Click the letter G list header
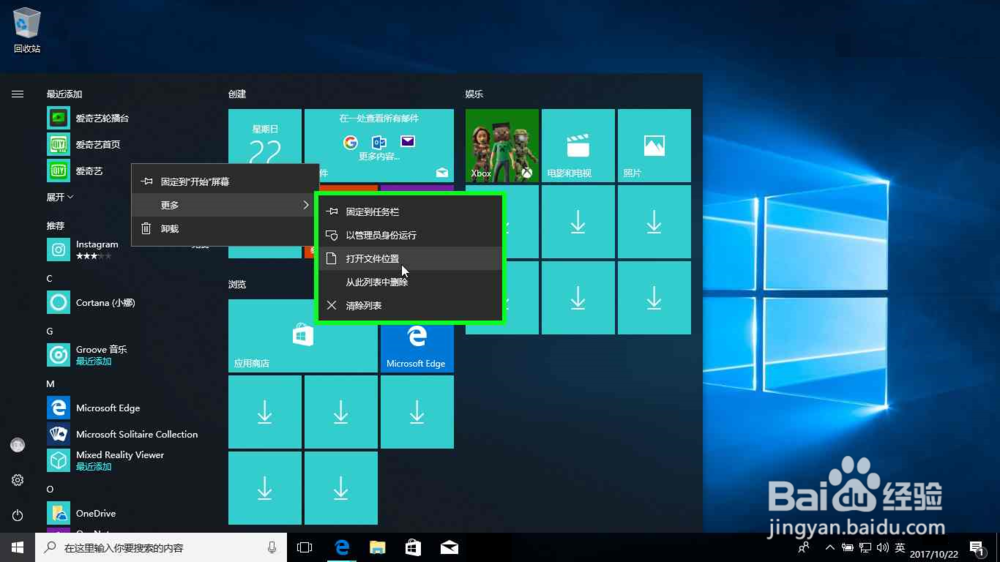Image resolution: width=1000 pixels, height=562 pixels. (x=49, y=331)
